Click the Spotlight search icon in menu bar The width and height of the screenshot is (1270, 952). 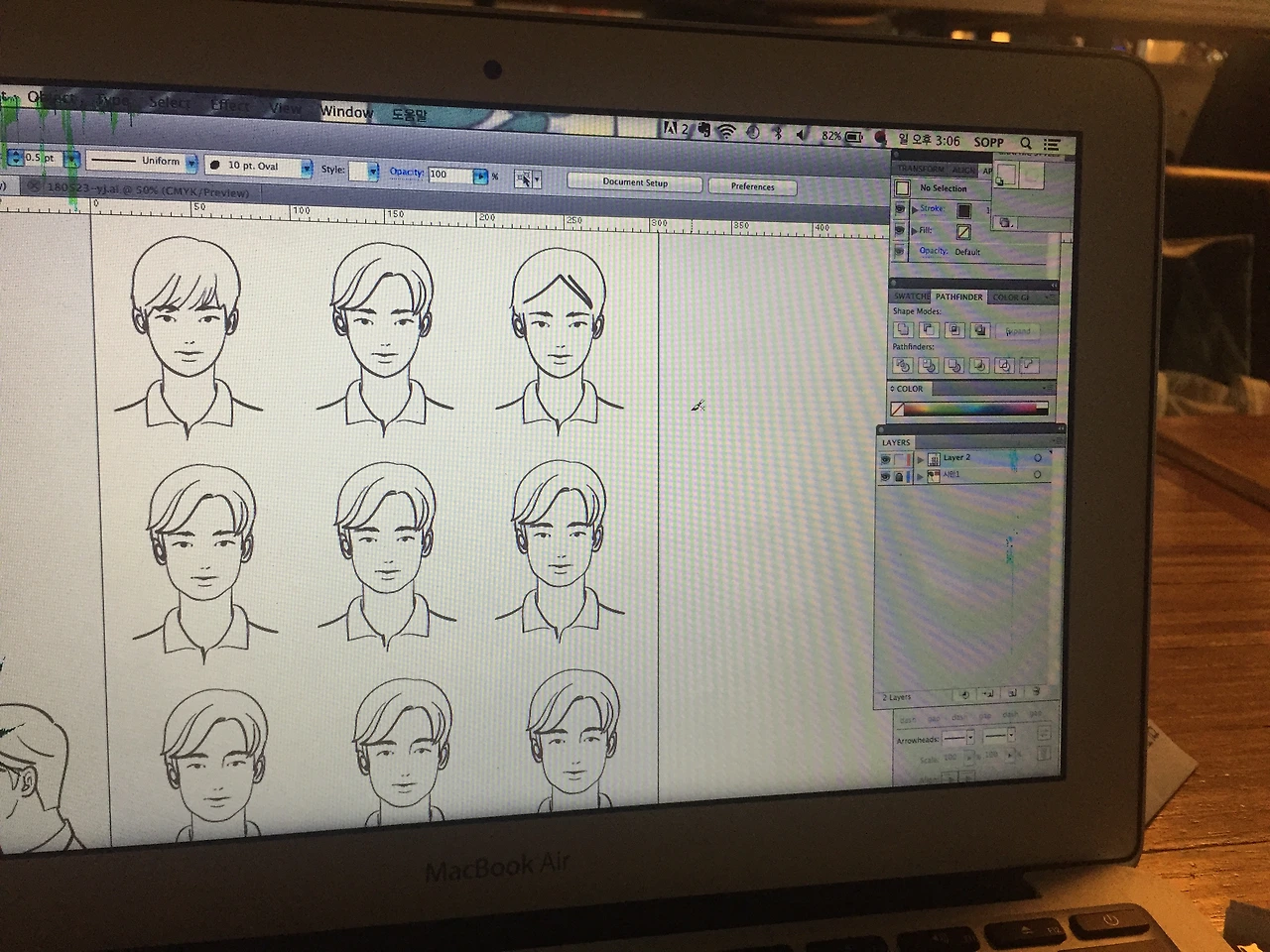pos(1026,143)
